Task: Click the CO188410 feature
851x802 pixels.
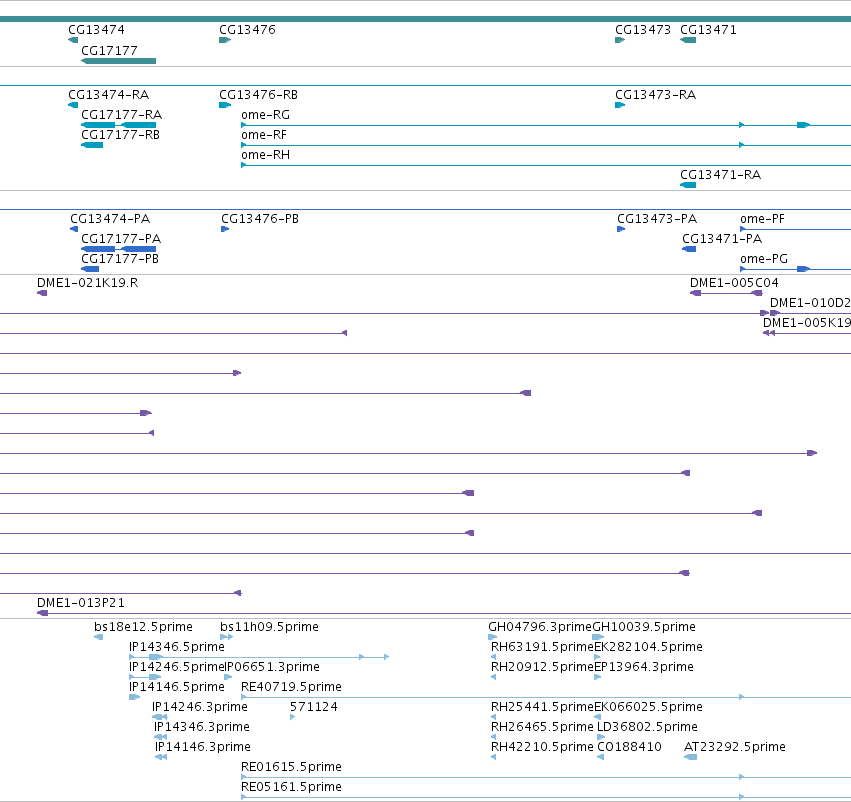Action: 629,747
